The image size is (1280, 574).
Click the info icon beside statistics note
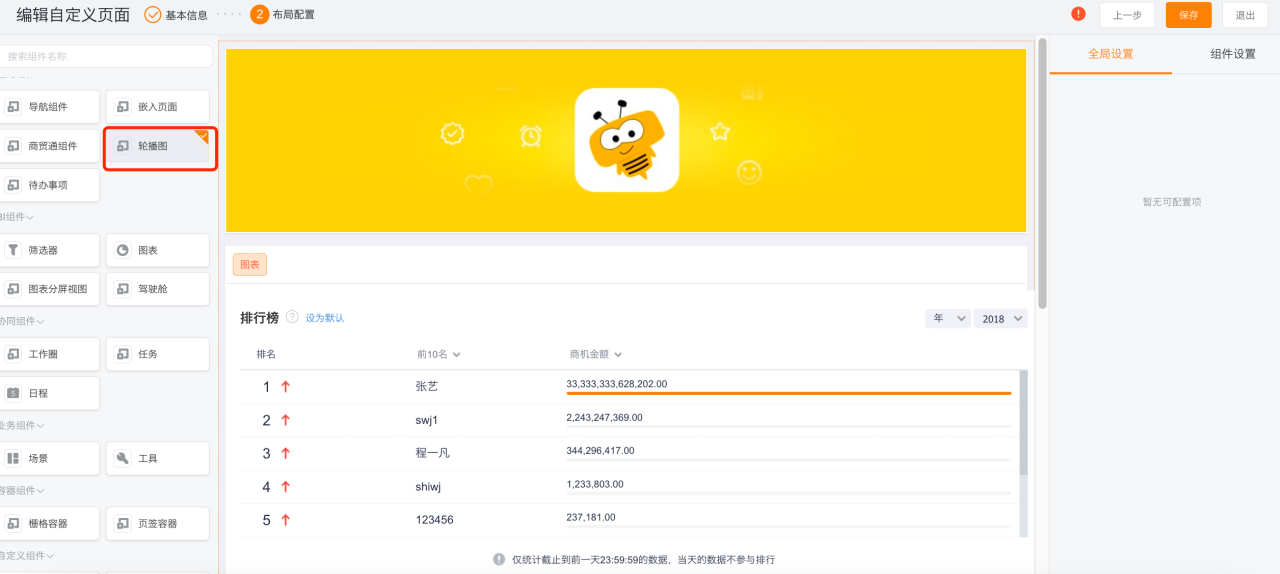(499, 559)
